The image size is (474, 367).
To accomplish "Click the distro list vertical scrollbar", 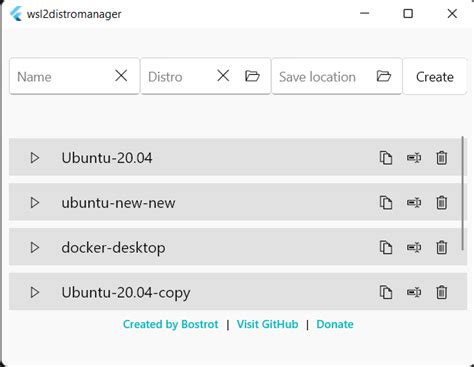I will (x=463, y=193).
